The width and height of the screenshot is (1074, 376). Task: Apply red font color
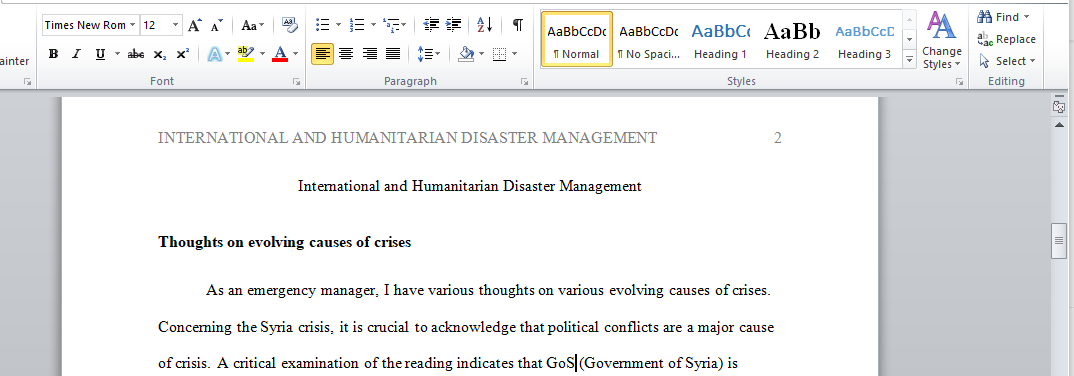pos(279,54)
